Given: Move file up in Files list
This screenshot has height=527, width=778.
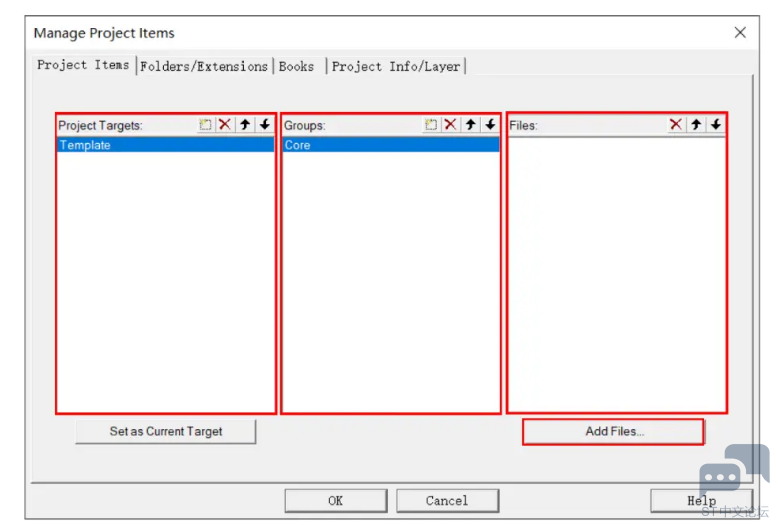Looking at the screenshot, I should [x=696, y=125].
